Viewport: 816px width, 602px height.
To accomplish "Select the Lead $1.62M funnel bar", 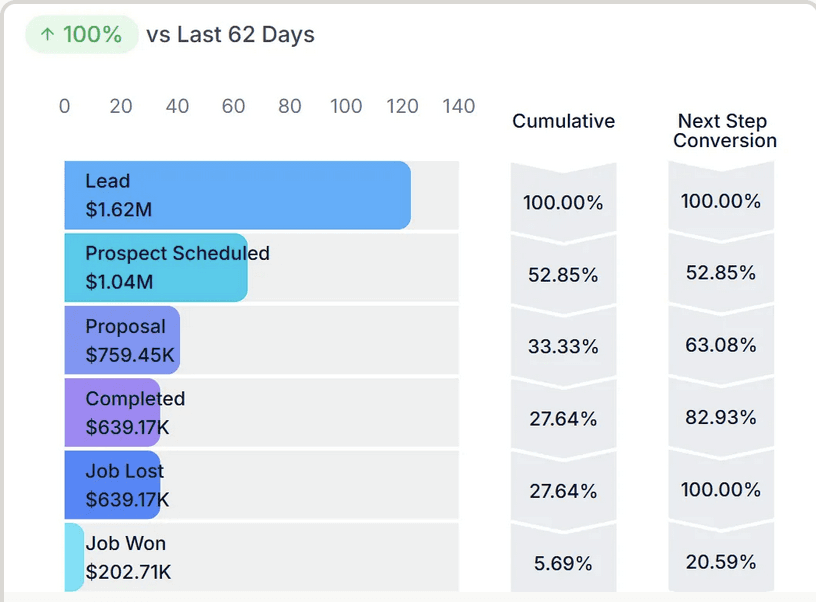I will (x=238, y=195).
